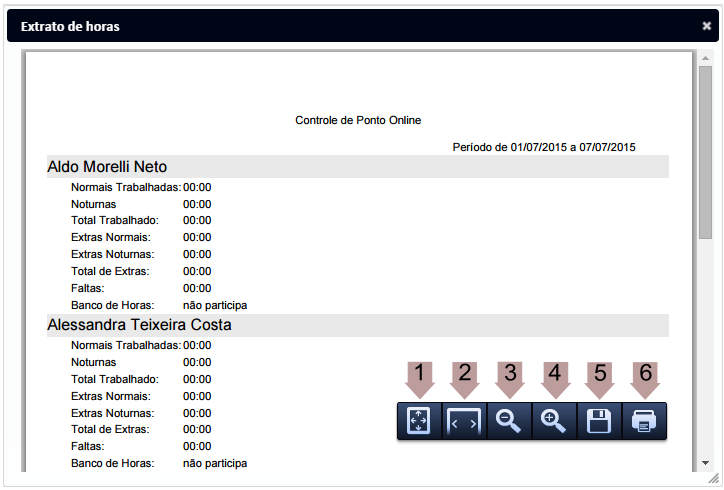Print the report using the printer icon

644,422
